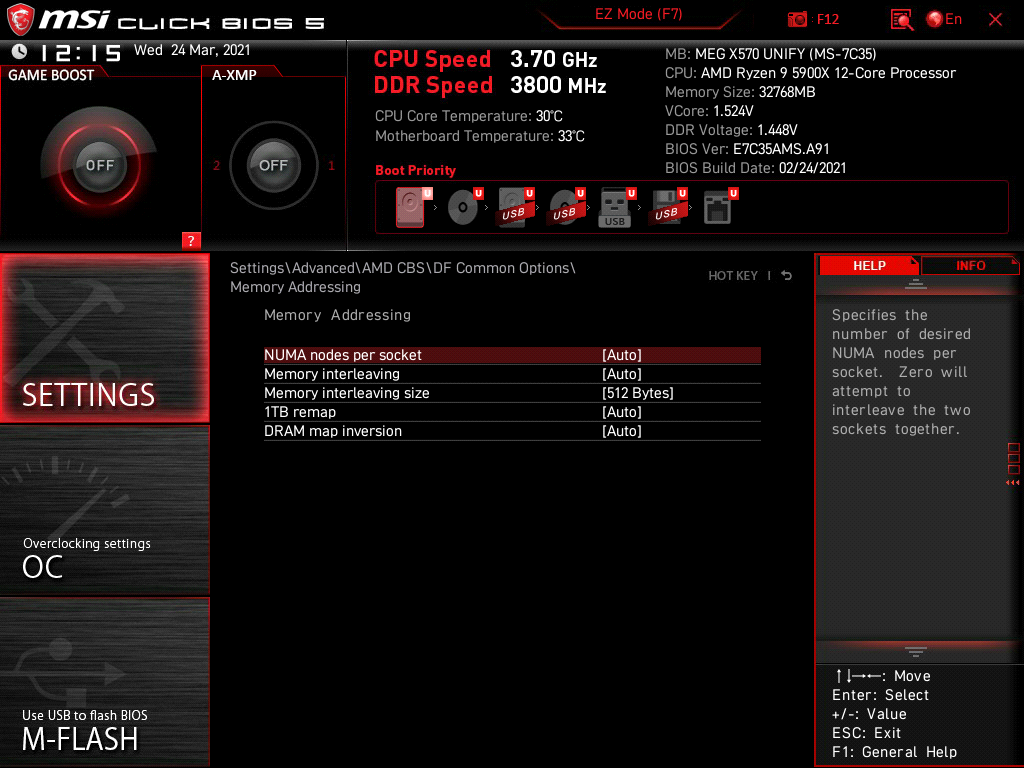
Task: Click the Memory Addressing section heading
Action: point(338,315)
